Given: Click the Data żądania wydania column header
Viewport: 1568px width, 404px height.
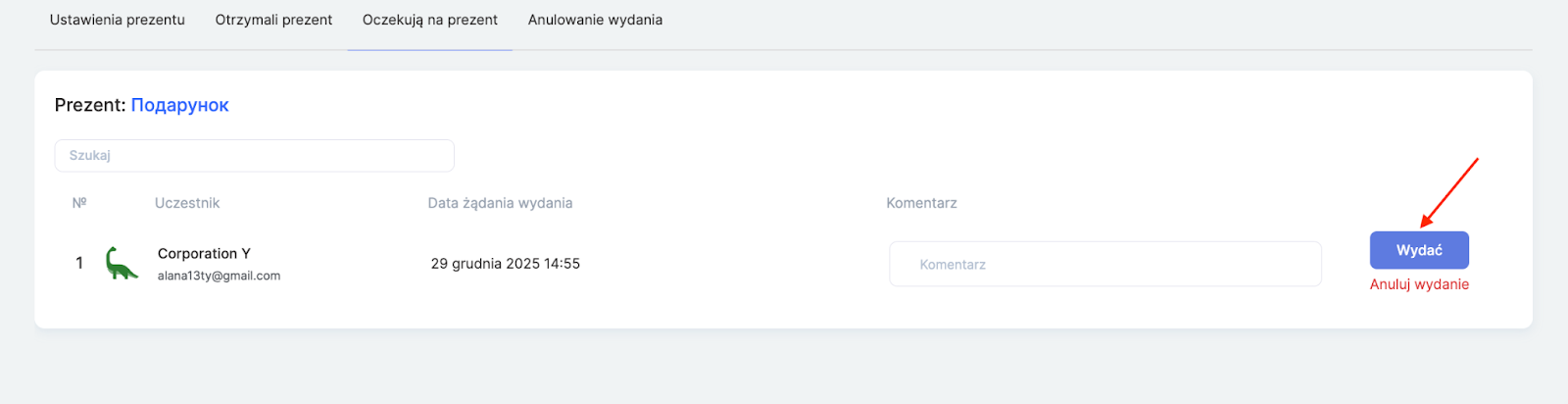Looking at the screenshot, I should click(500, 203).
